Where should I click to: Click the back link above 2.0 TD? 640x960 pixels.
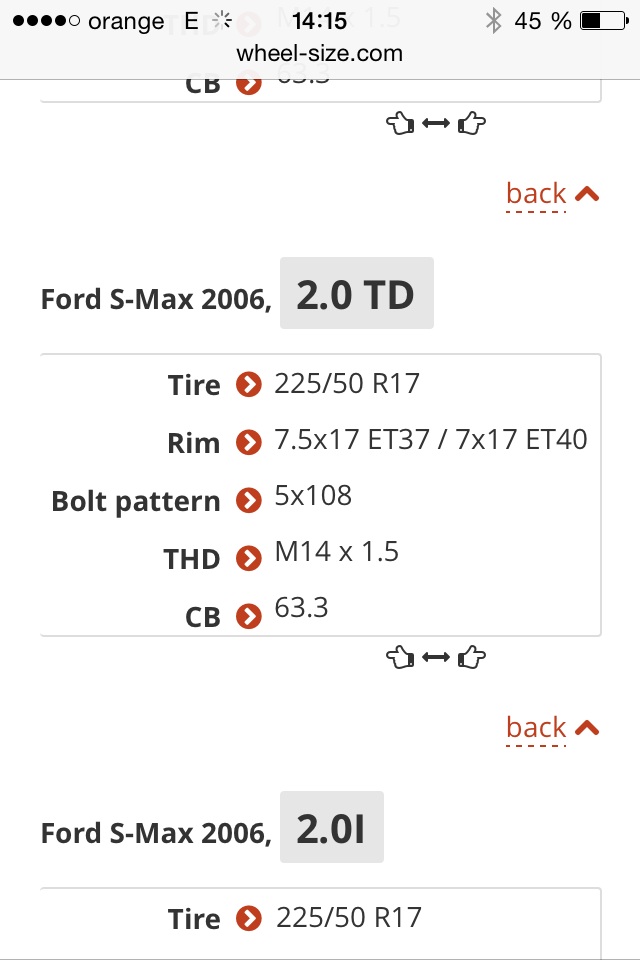pyautogui.click(x=536, y=193)
